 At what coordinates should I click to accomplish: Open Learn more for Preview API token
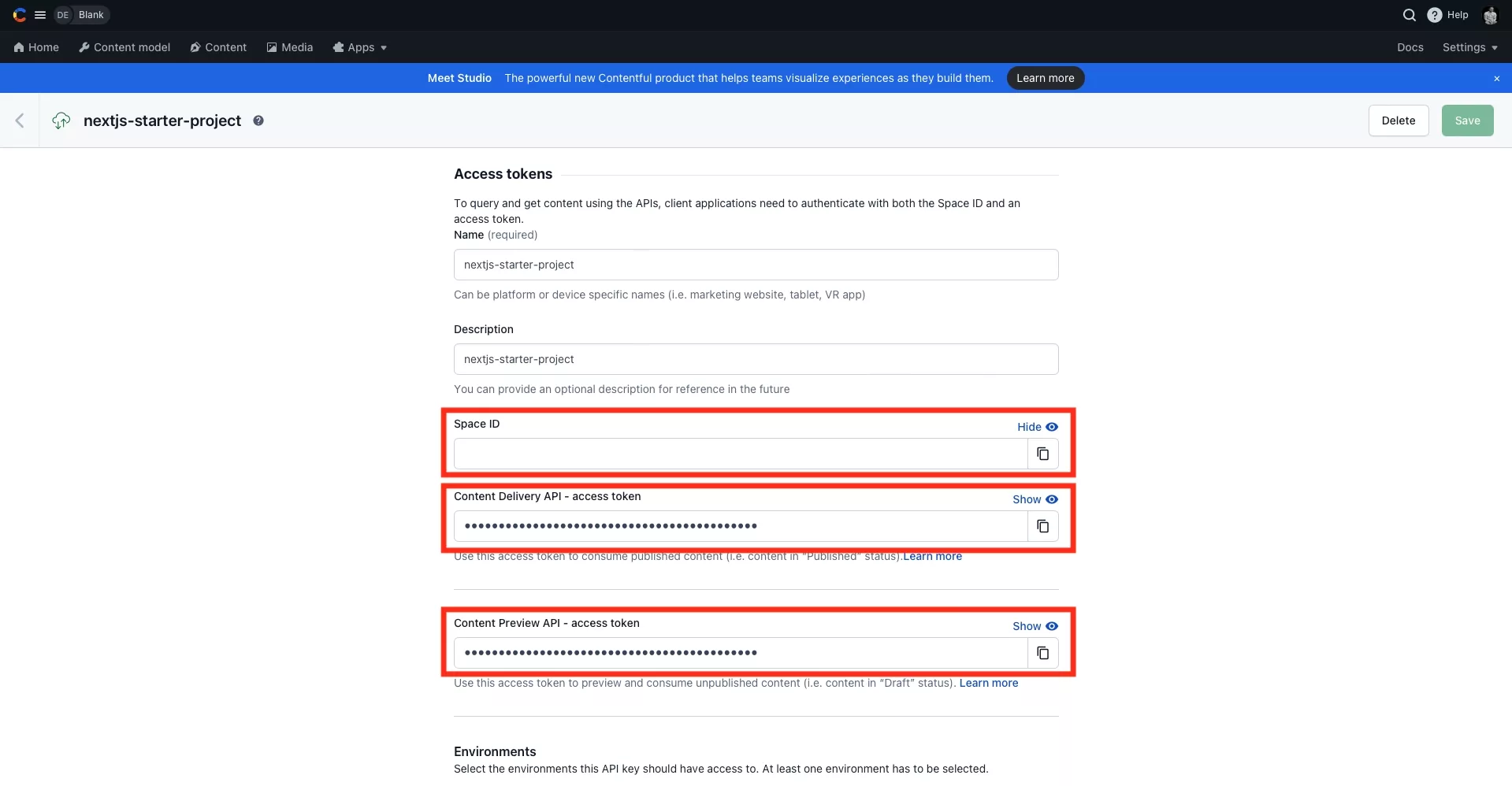988,683
